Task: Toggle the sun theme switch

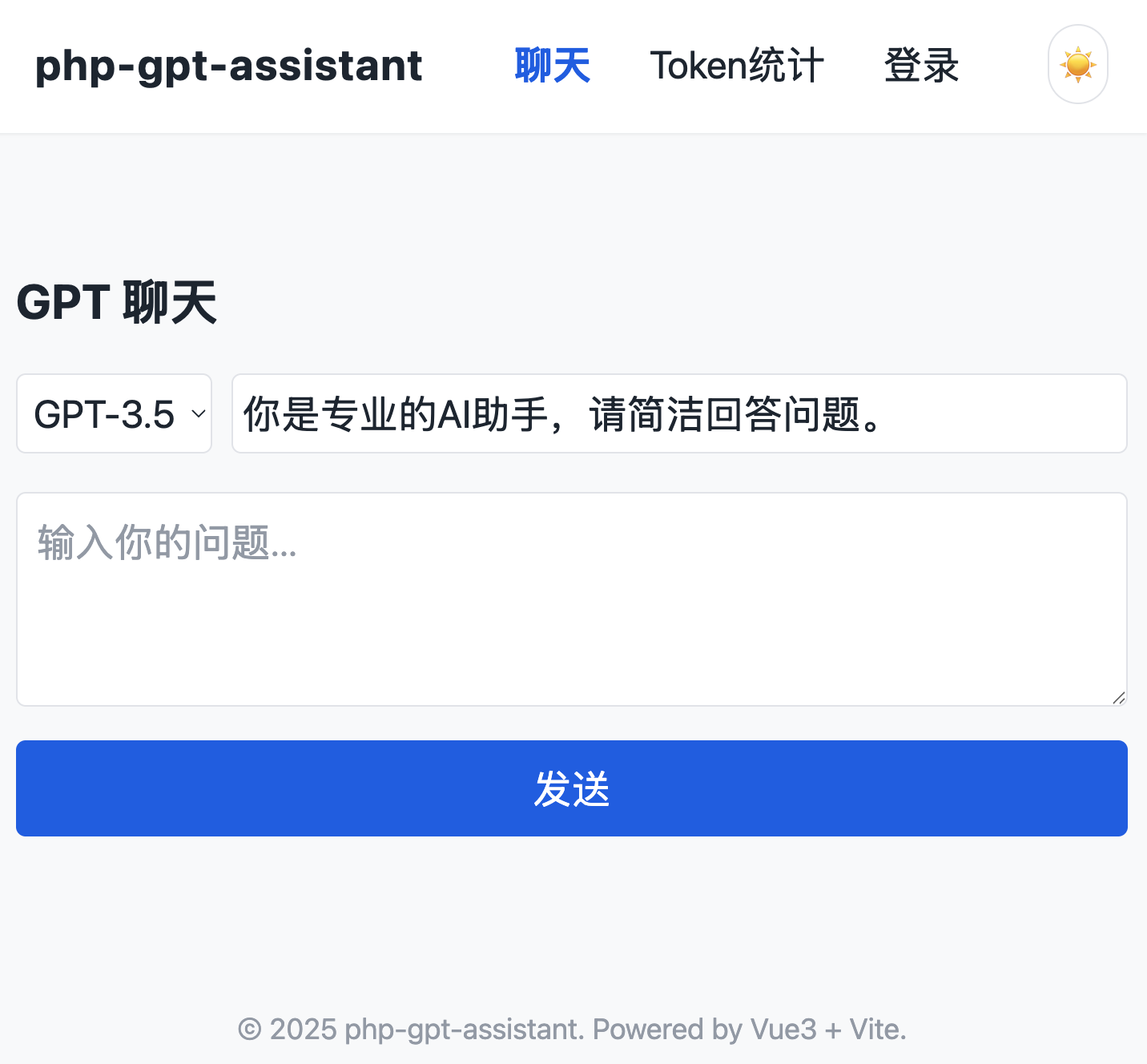Action: (1077, 64)
